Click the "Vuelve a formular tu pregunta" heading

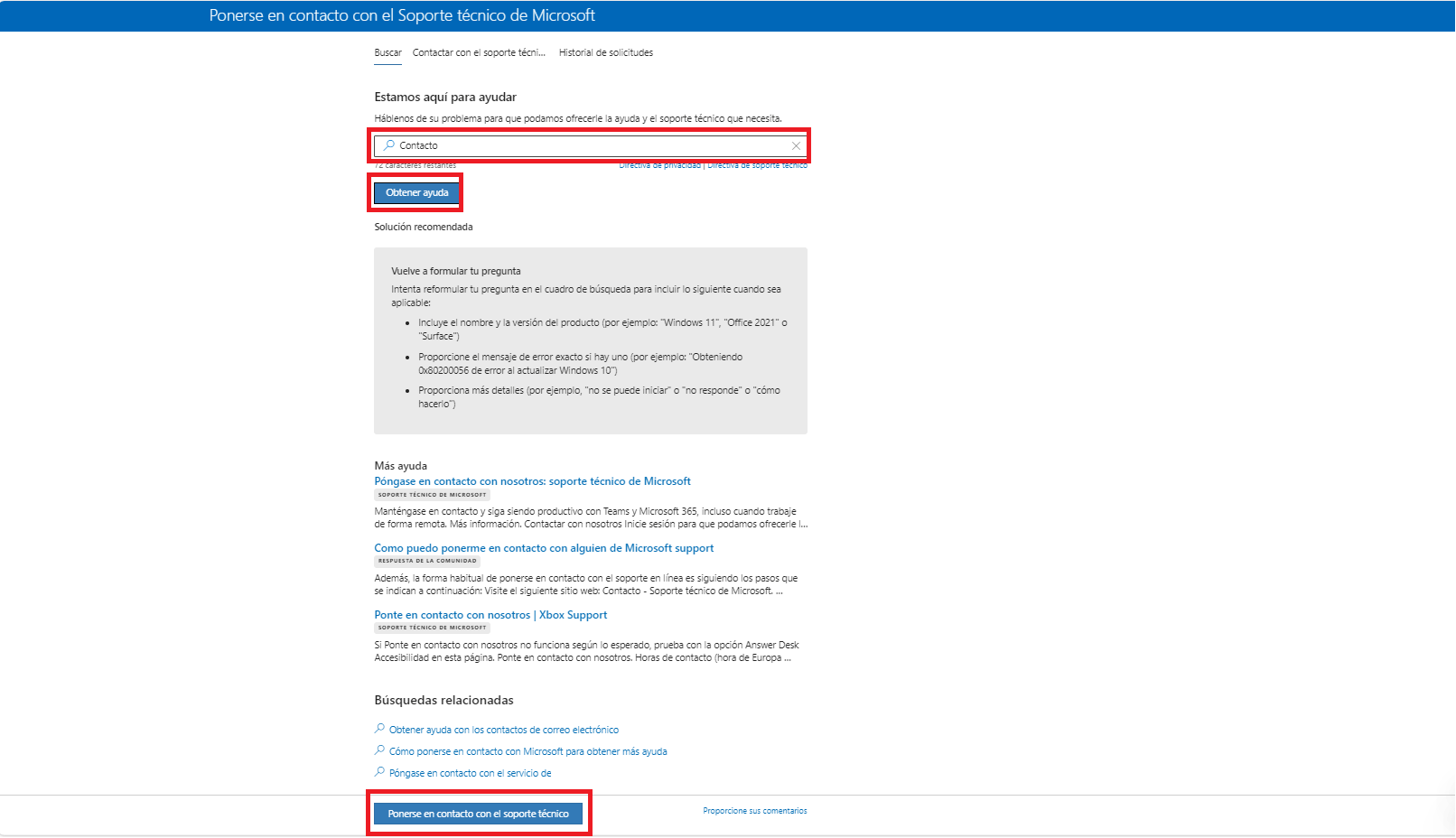(456, 271)
